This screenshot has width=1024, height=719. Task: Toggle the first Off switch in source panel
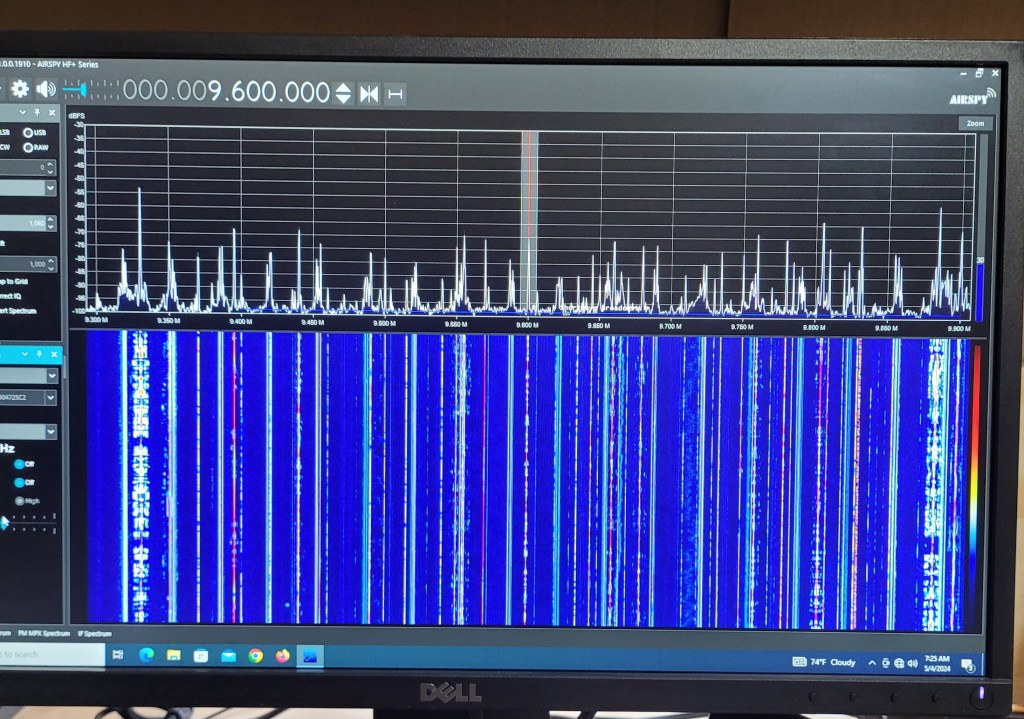click(x=19, y=465)
